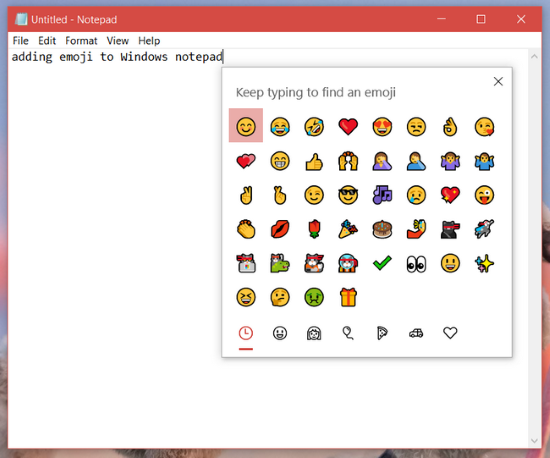Open the smiley faces and animals category tab
The width and height of the screenshot is (550, 458).
[x=280, y=333]
